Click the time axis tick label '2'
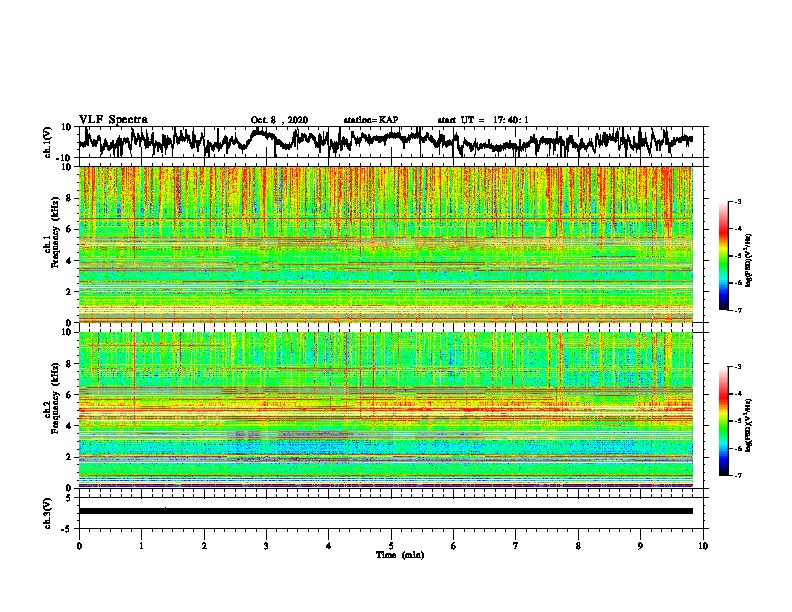Screen dimensions: 792x612 [204, 546]
